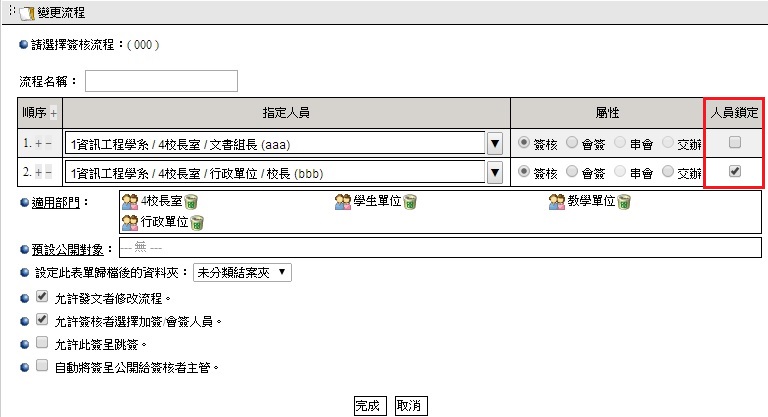Enable 人員鎖定 checkbox for row 1
The width and height of the screenshot is (768, 417).
click(735, 143)
